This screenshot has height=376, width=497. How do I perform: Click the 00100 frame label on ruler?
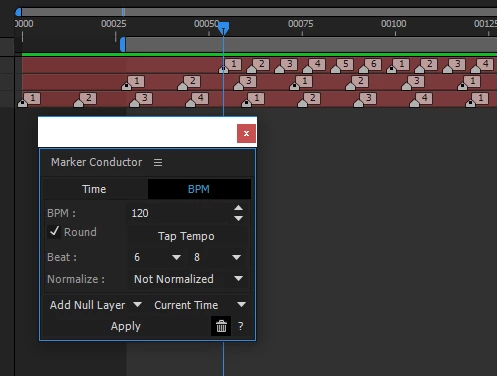[394, 24]
